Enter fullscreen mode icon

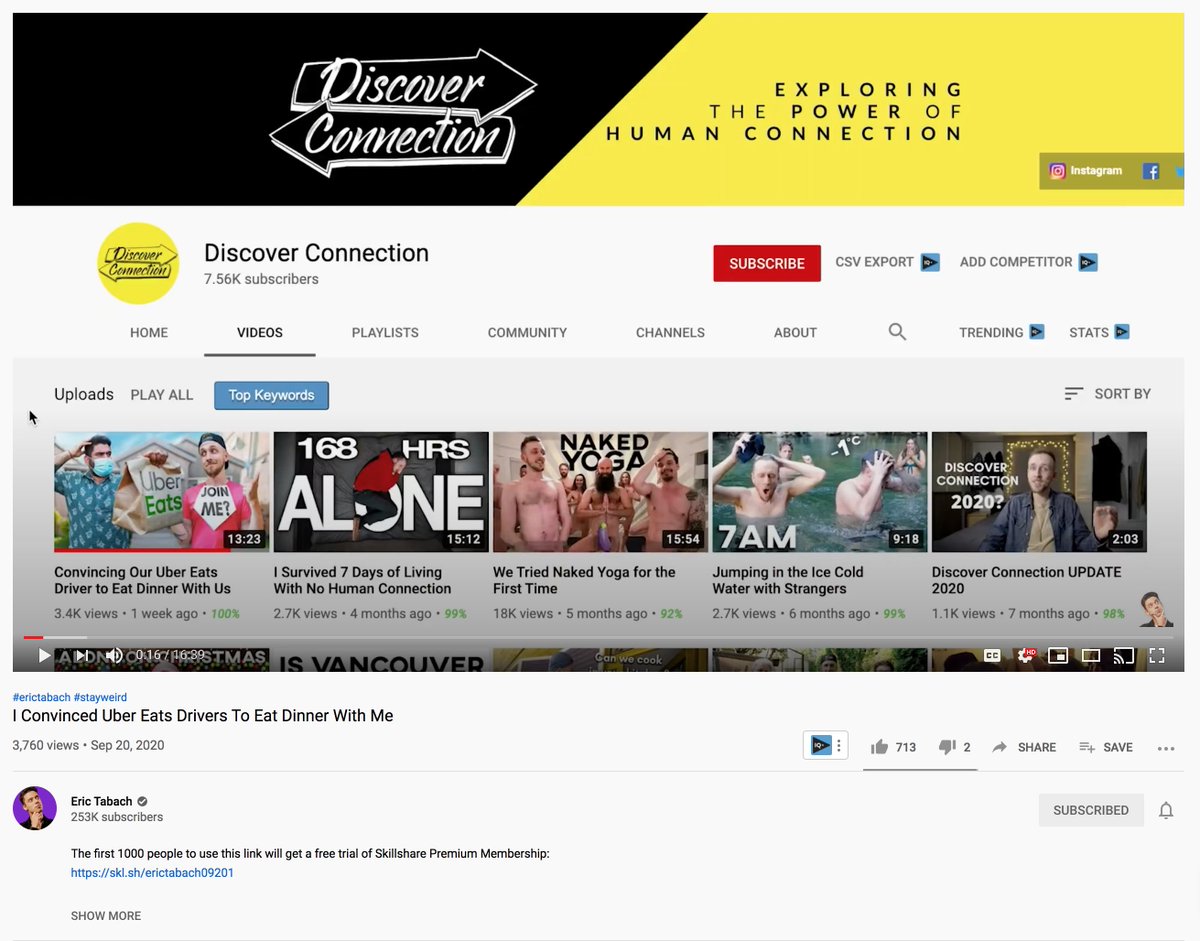(1157, 656)
